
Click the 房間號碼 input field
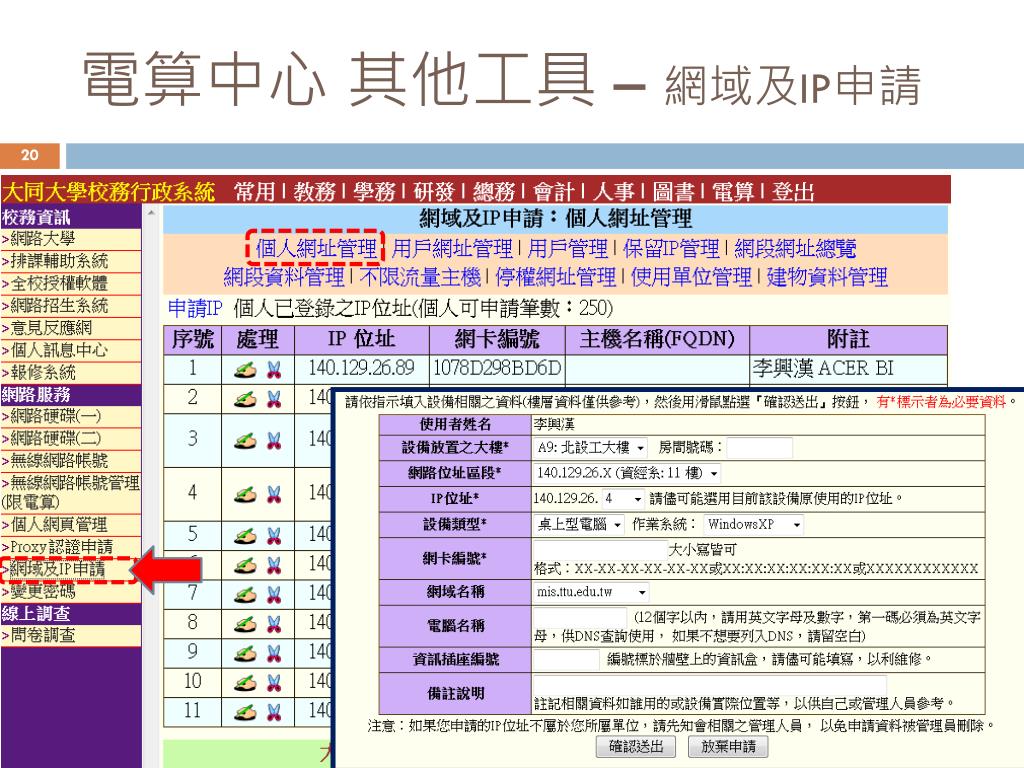pos(760,448)
